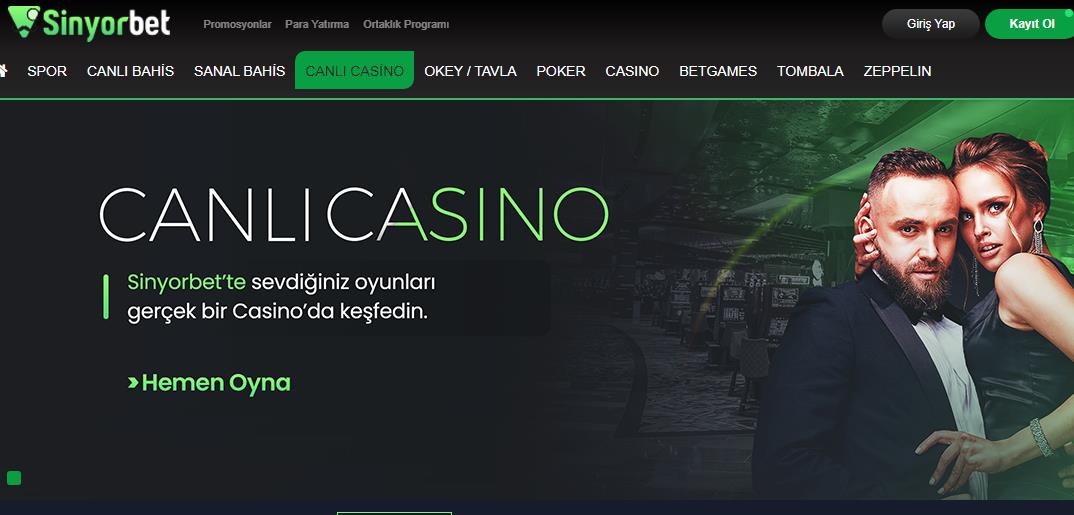Select BETGAMES from navigation
The width and height of the screenshot is (1074, 515).
click(x=718, y=71)
